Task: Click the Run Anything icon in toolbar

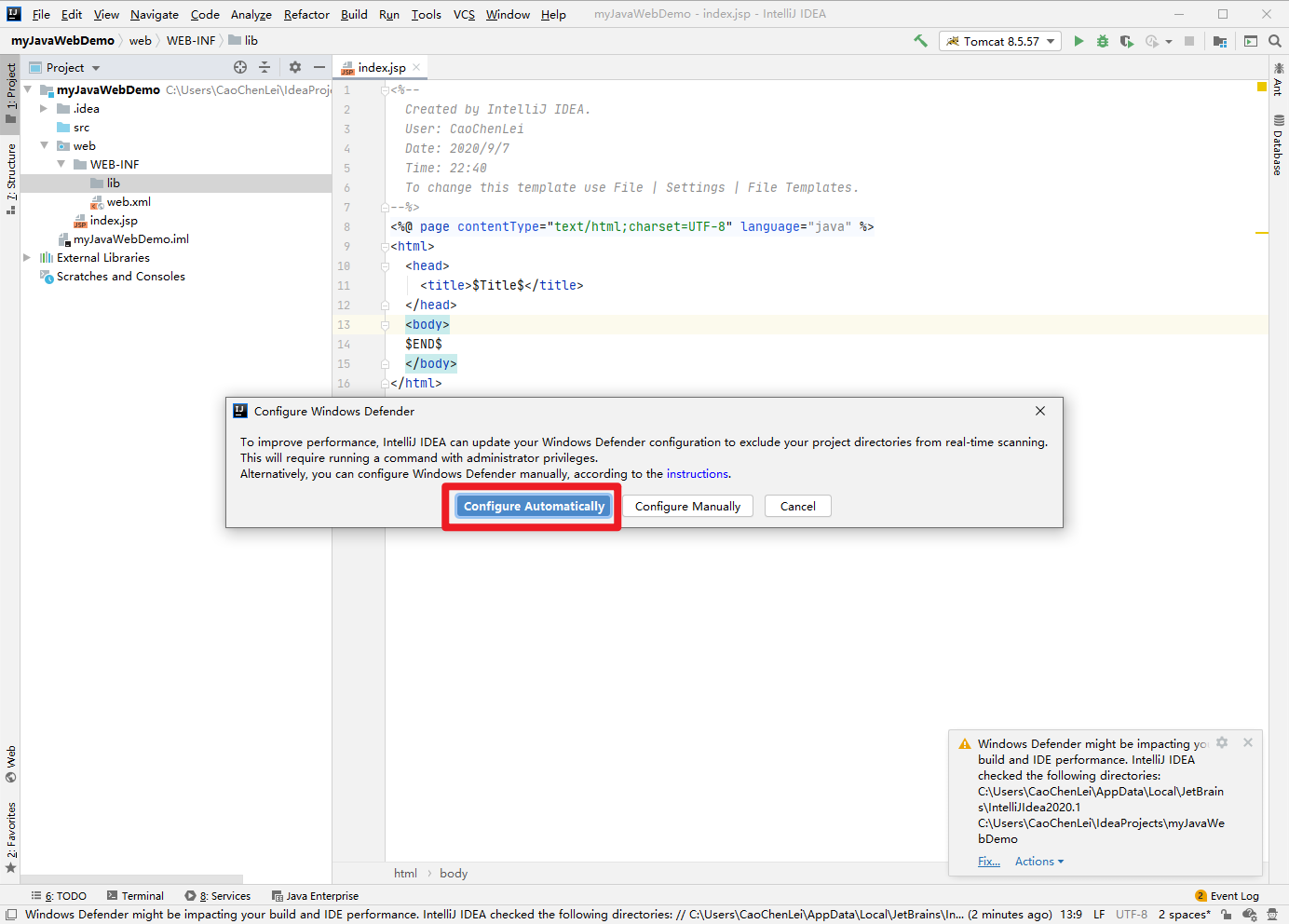Action: pos(1251,41)
